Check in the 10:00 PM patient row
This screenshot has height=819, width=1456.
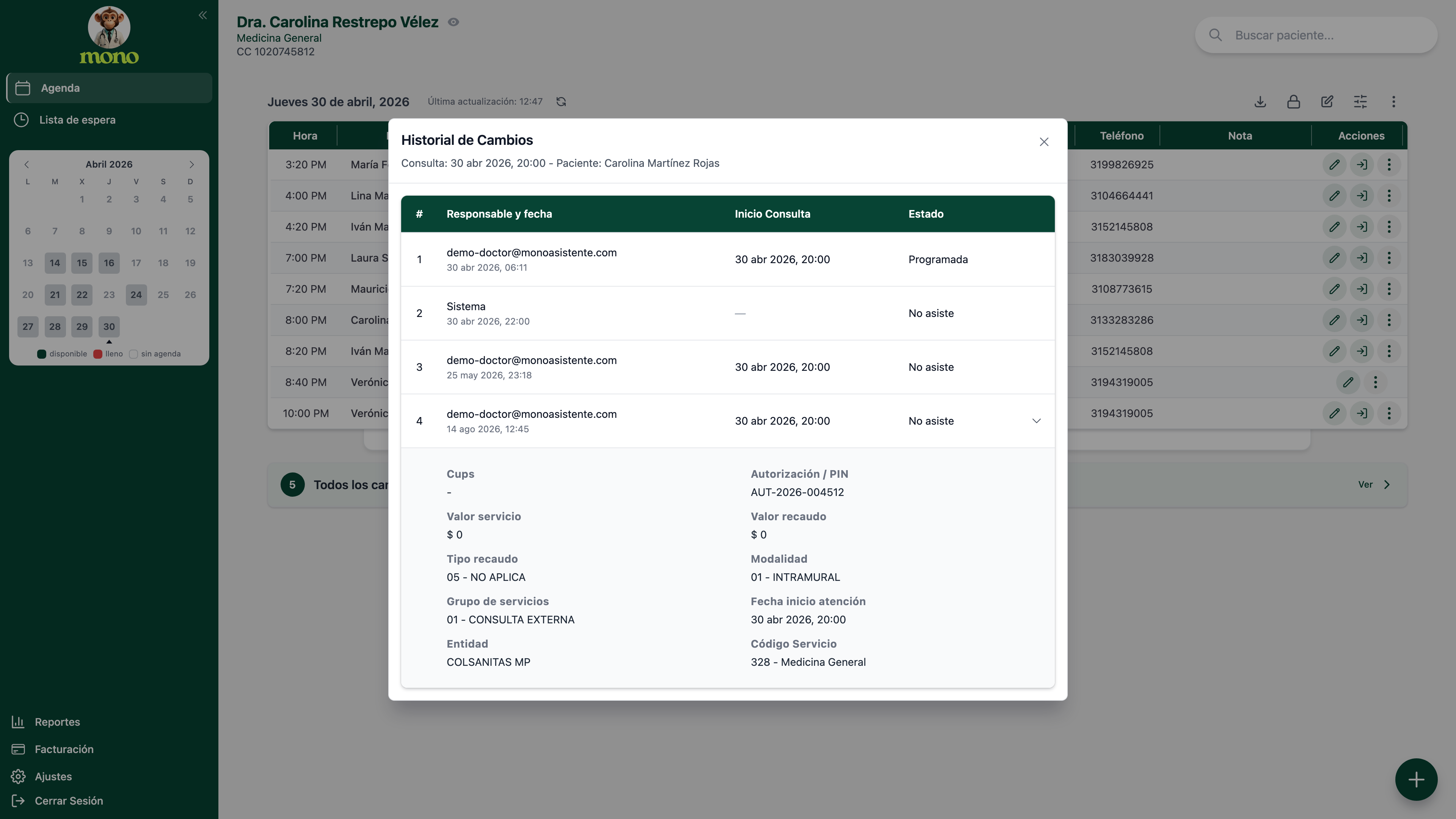click(x=1362, y=413)
